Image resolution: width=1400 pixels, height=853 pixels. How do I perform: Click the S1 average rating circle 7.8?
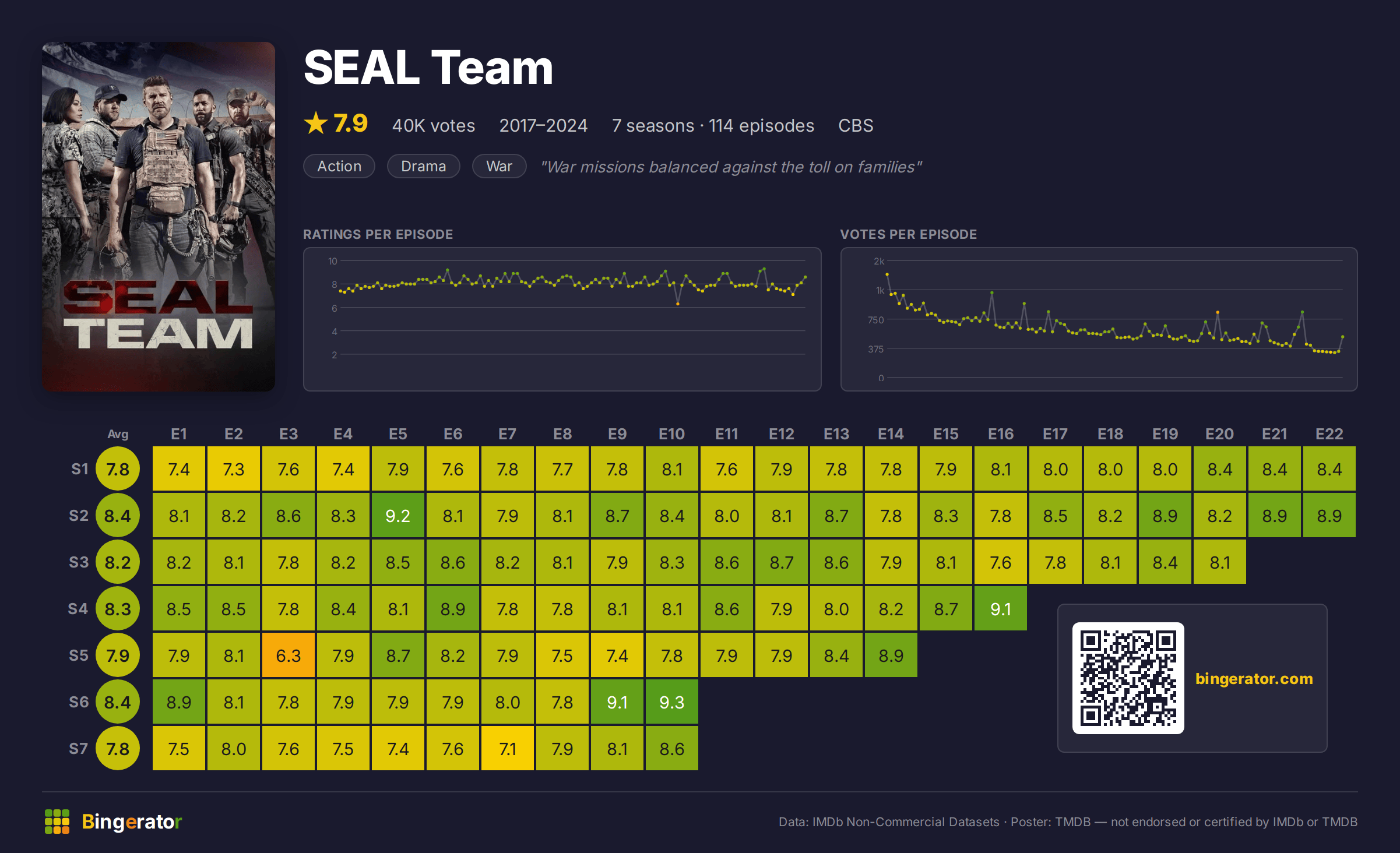pyautogui.click(x=118, y=469)
